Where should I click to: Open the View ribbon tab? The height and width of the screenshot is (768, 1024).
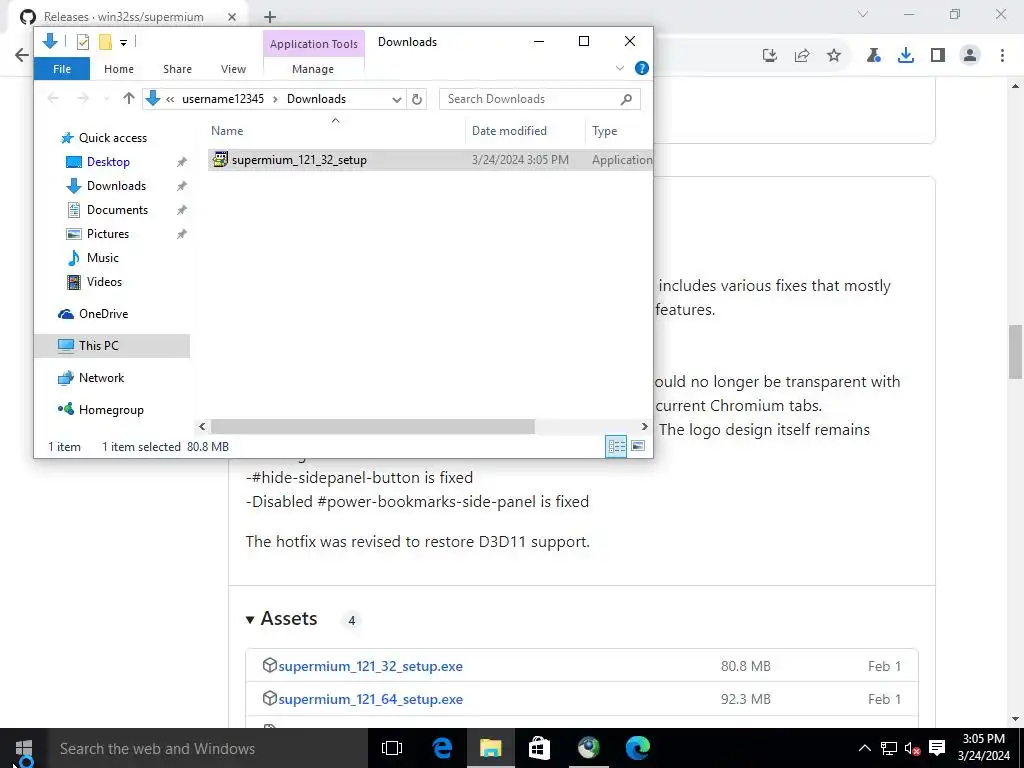(233, 69)
